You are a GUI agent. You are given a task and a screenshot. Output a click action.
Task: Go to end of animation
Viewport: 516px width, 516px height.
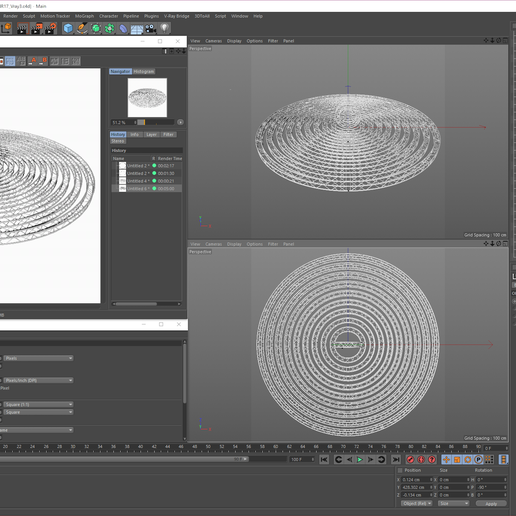396,460
